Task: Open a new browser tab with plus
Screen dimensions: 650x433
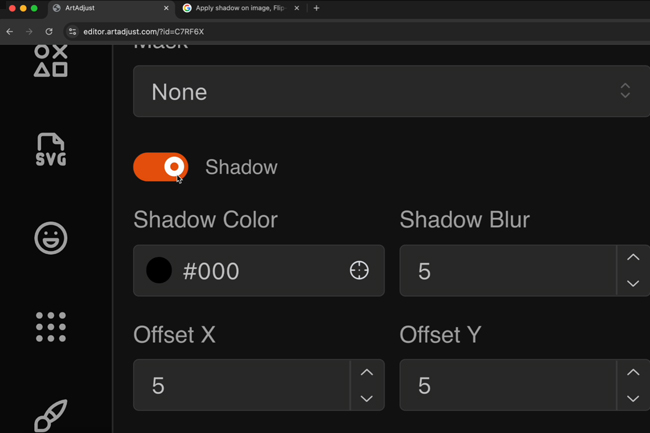Action: (316, 8)
